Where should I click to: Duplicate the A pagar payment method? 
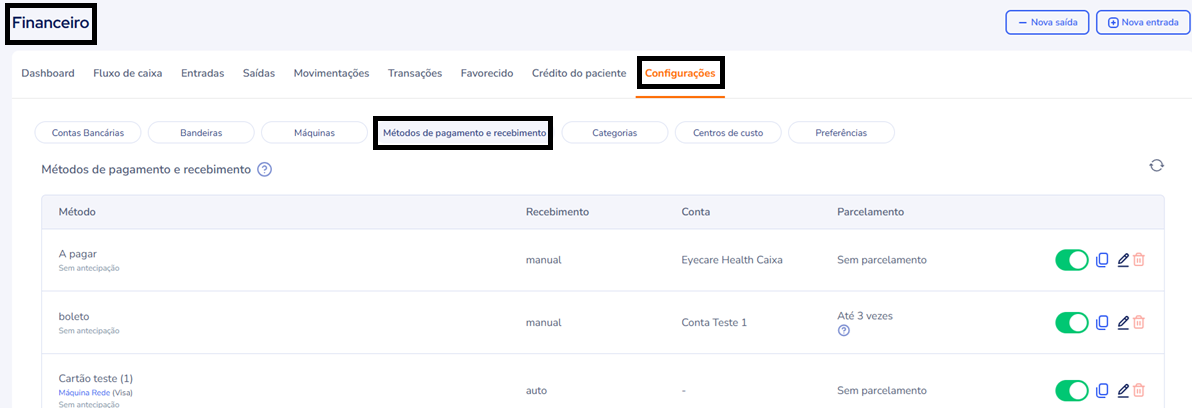[x=1102, y=260]
